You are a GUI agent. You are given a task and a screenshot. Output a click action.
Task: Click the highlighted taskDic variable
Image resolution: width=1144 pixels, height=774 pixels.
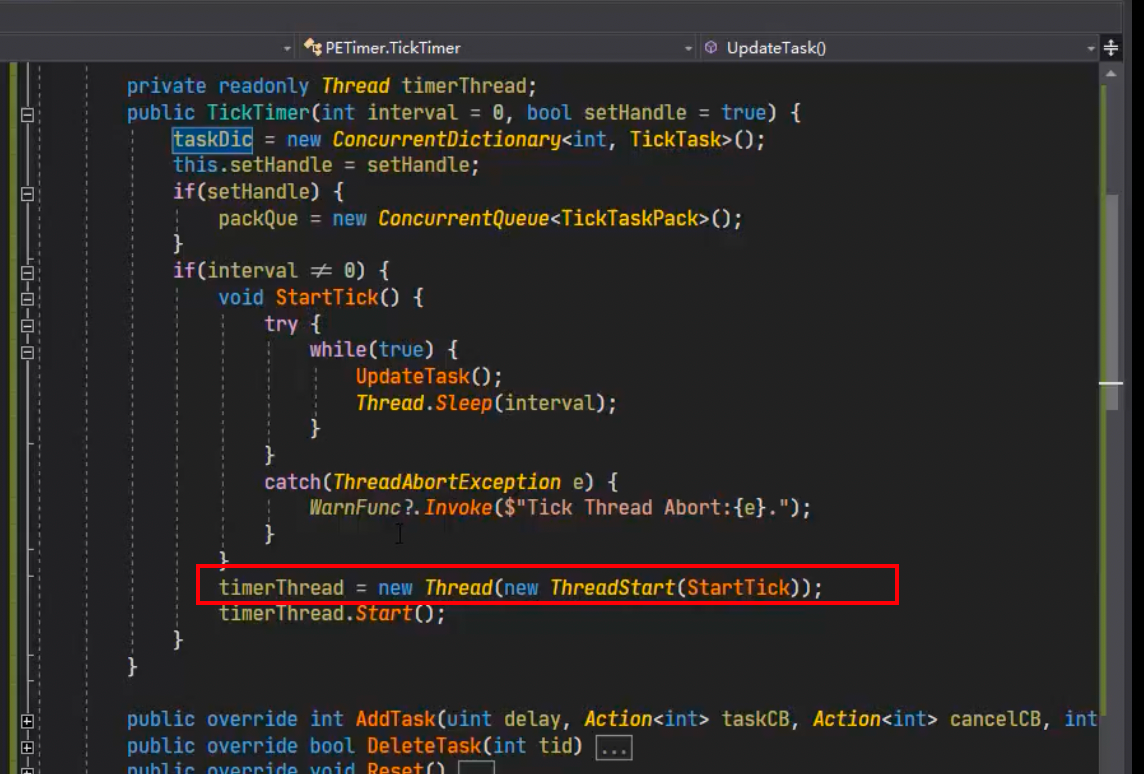[212, 139]
